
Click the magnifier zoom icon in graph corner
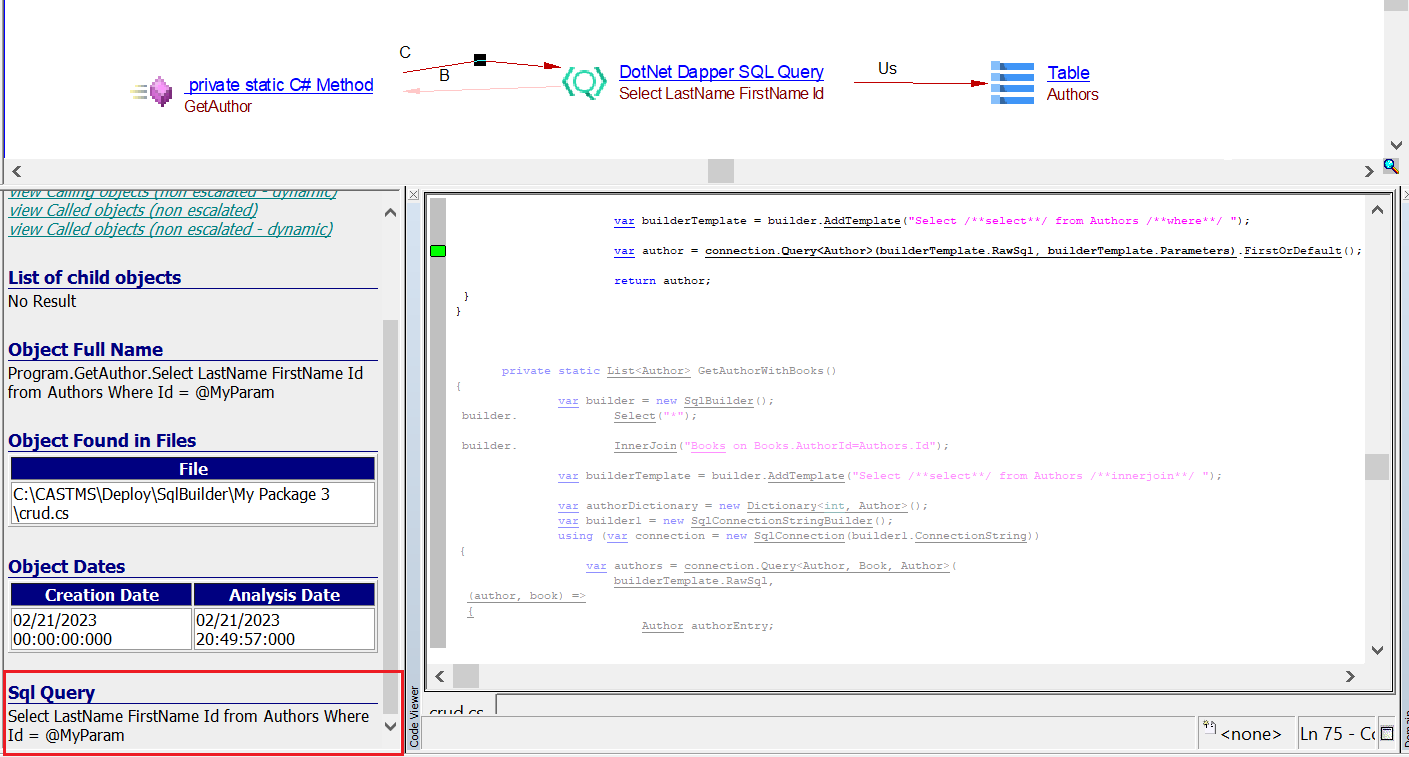[x=1390, y=166]
